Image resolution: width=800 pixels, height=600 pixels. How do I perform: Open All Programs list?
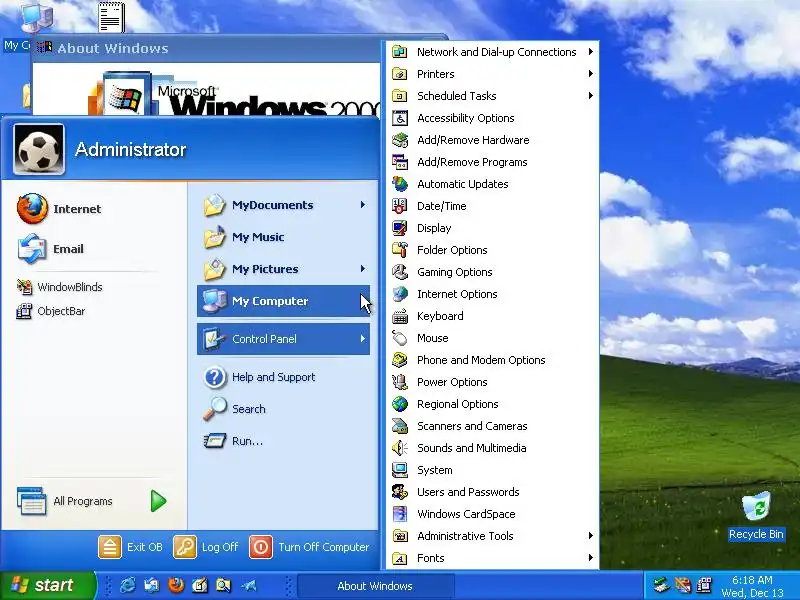92,501
